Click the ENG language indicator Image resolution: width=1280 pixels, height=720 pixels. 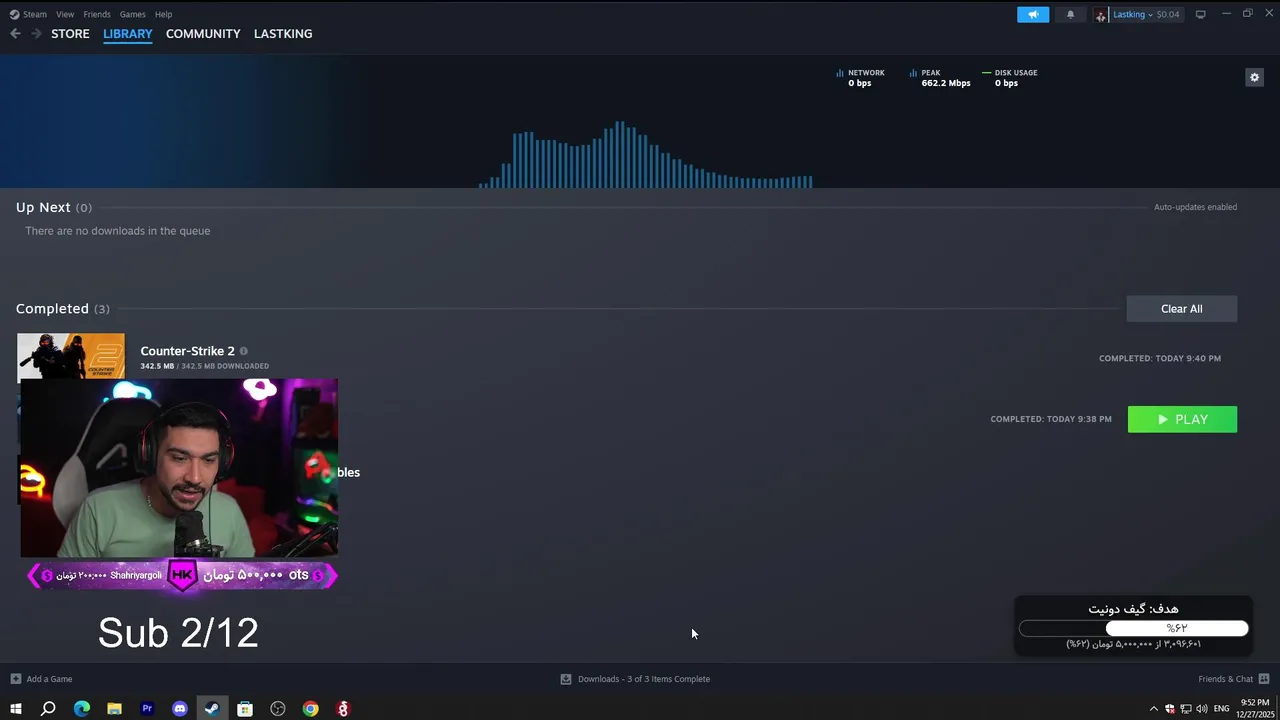(1221, 709)
